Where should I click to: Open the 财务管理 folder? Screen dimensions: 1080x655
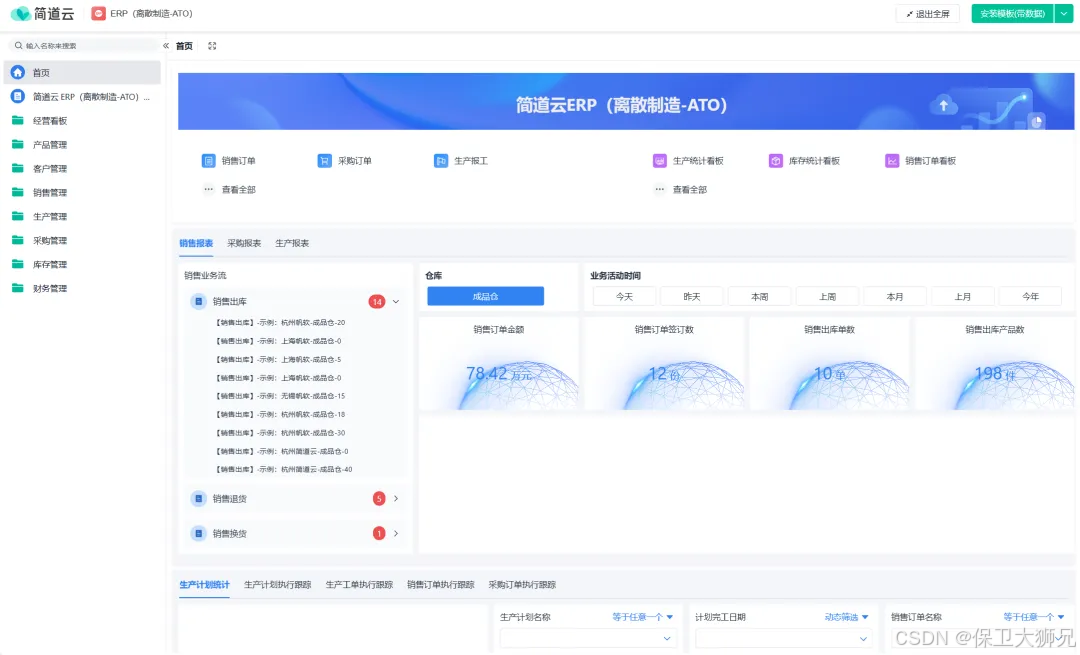point(18,288)
